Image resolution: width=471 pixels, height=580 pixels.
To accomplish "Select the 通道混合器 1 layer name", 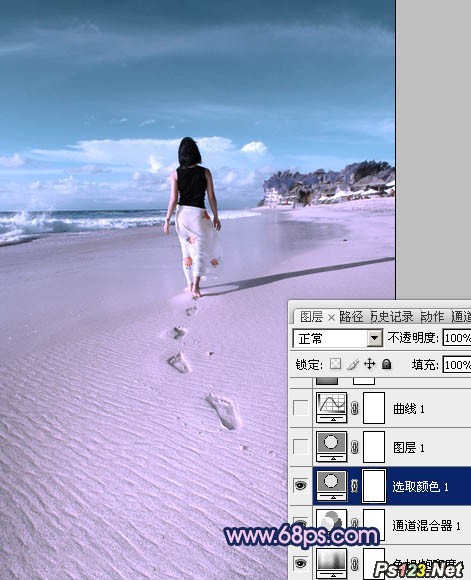I will tap(426, 525).
